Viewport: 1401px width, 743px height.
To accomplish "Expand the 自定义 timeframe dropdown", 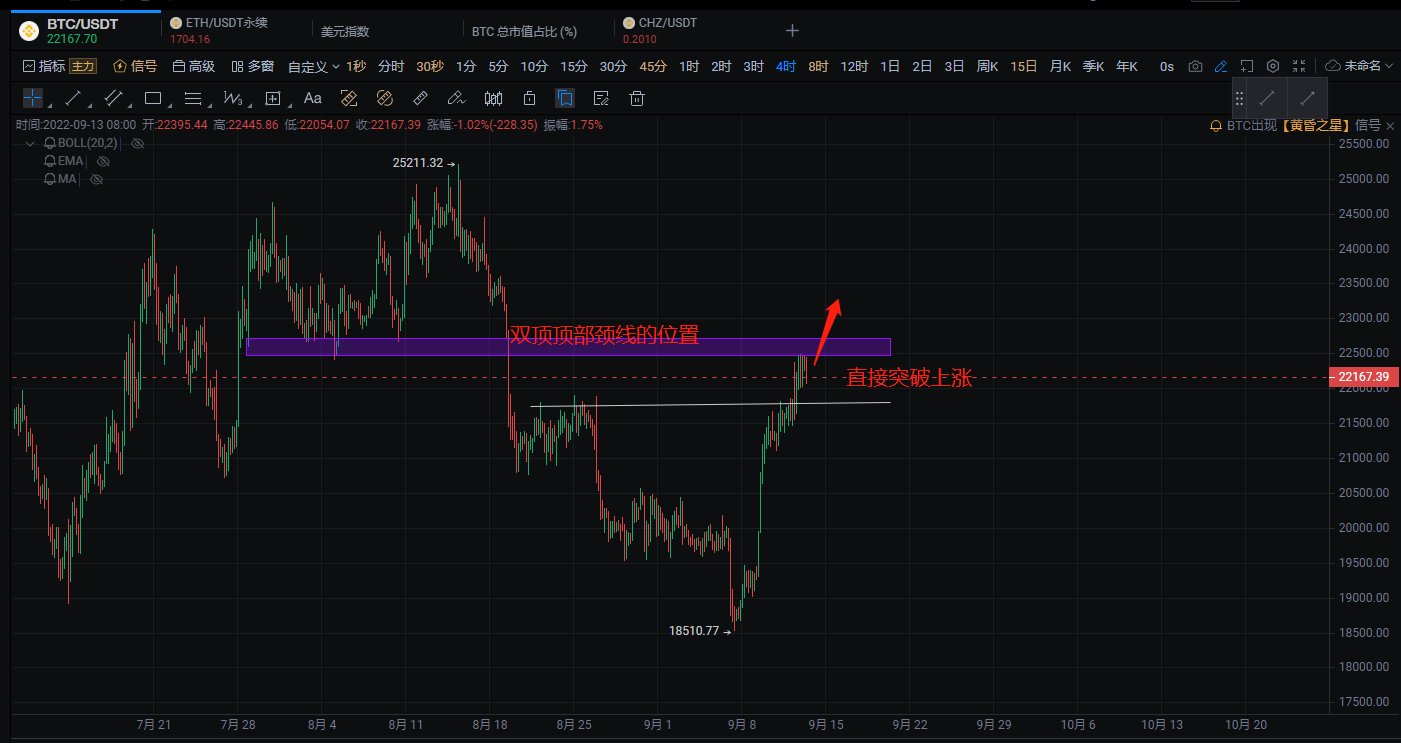I will [313, 67].
